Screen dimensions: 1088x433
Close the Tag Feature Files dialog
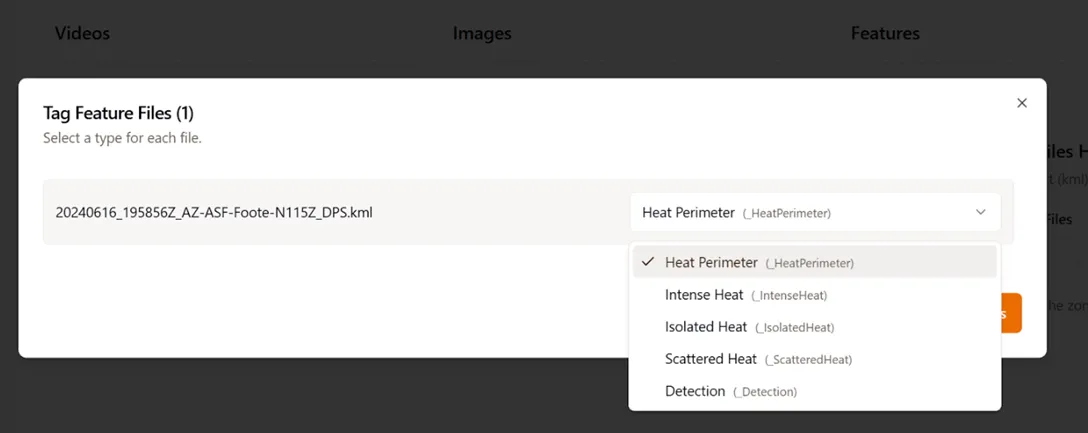click(x=1021, y=103)
